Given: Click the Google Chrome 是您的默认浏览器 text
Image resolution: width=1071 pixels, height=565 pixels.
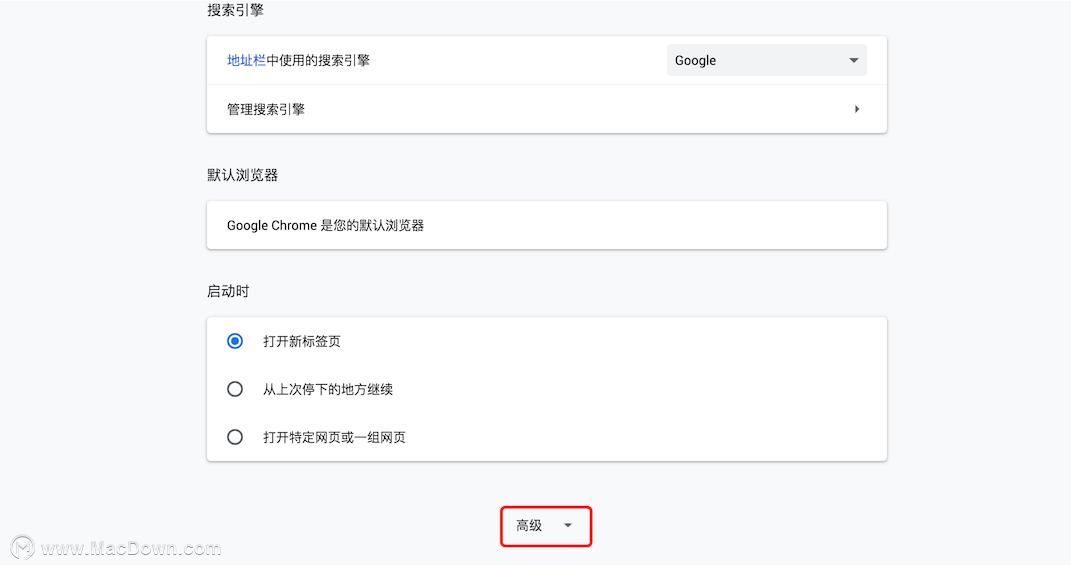Looking at the screenshot, I should [325, 225].
